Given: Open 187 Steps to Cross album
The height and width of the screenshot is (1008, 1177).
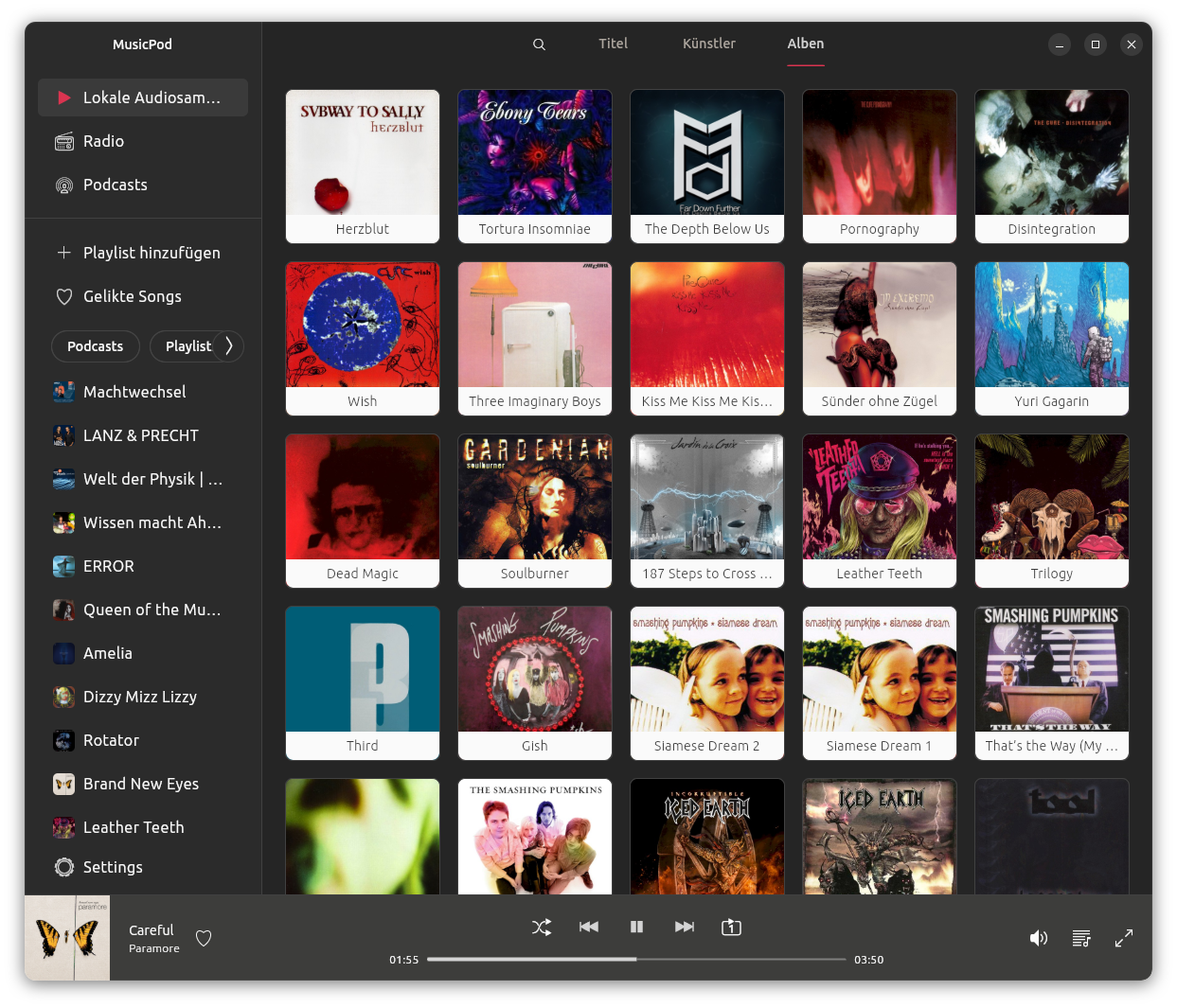Looking at the screenshot, I should (x=707, y=511).
